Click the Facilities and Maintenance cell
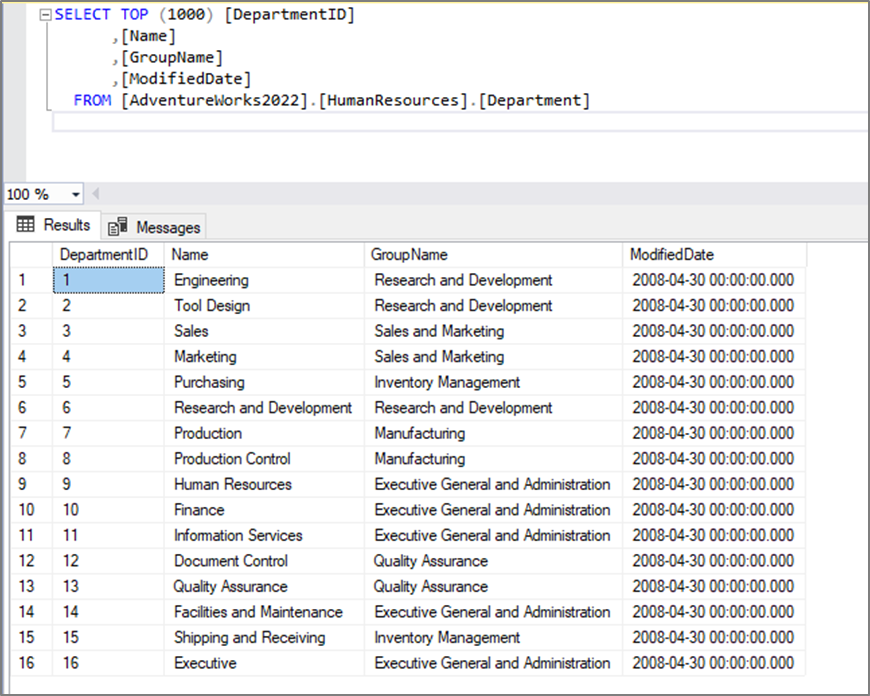Screen dimensions: 870x696 tap(264, 612)
